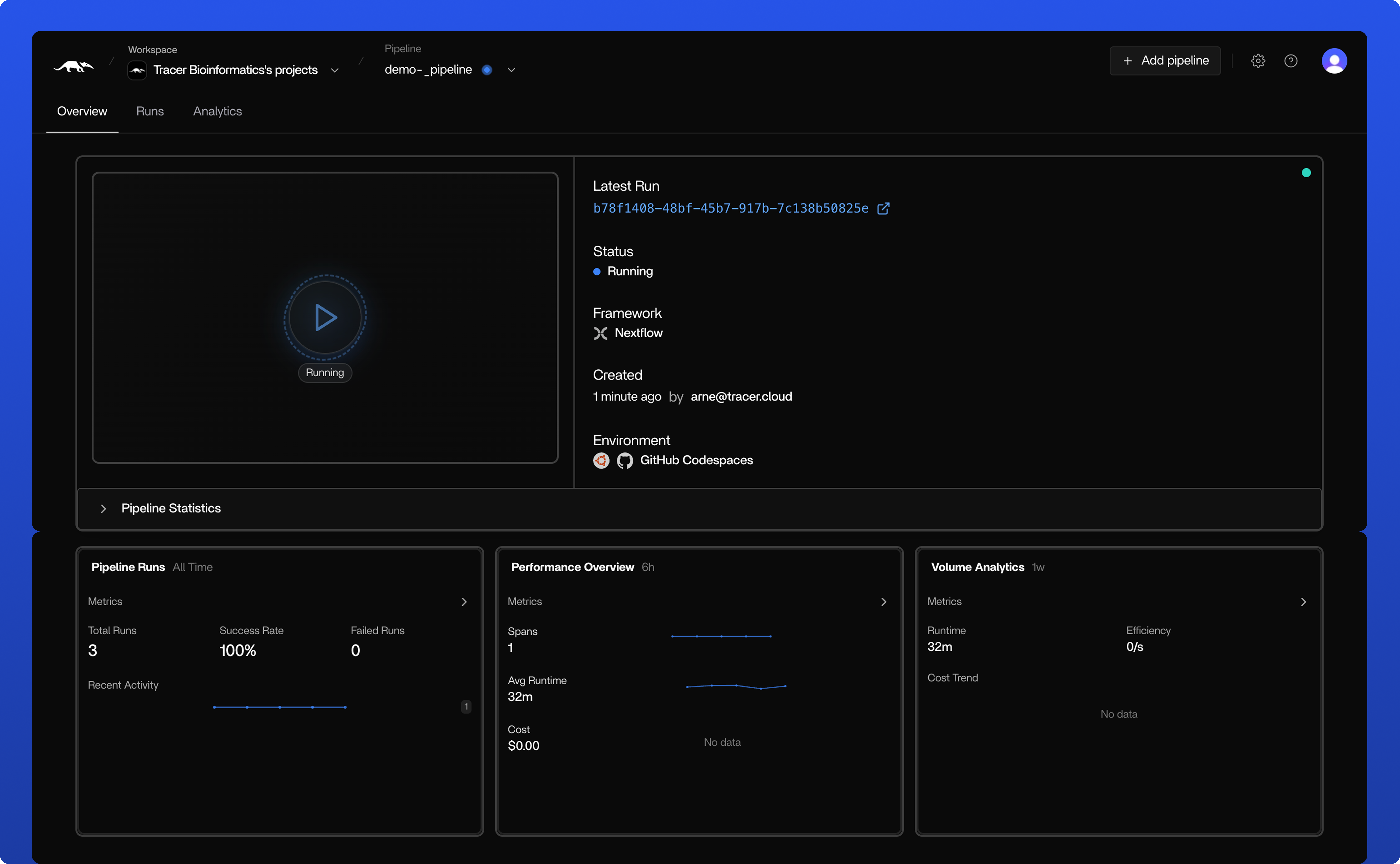Open the demo-_pipeline selector dropdown

[511, 70]
